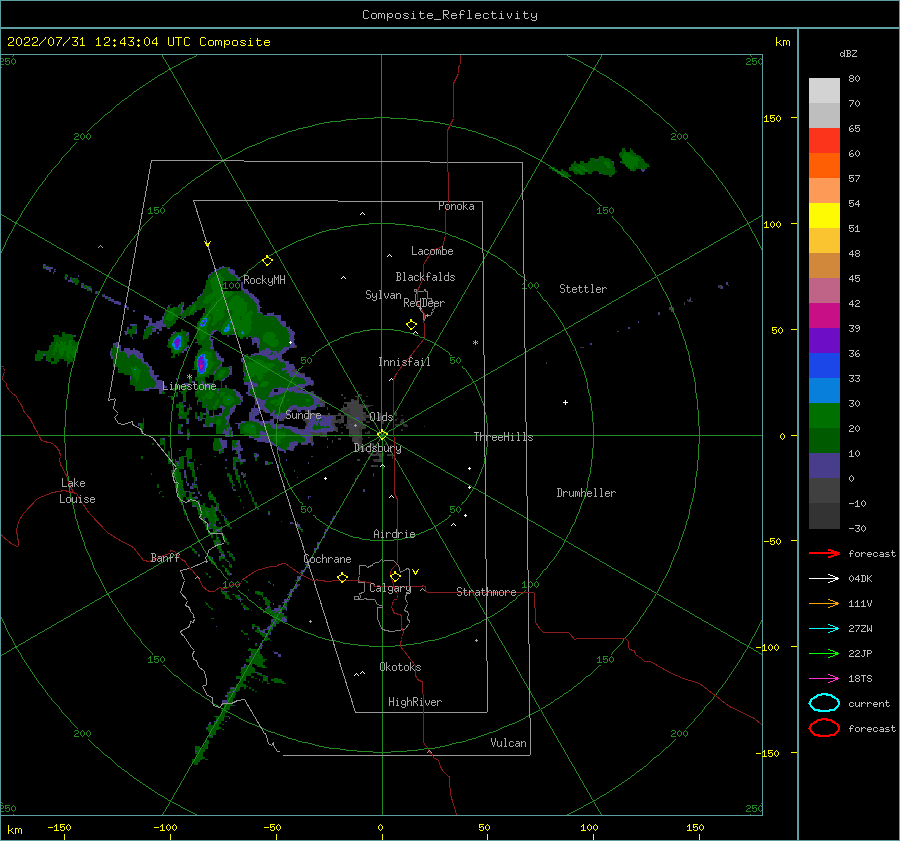The width and height of the screenshot is (900, 841).
Task: Click the Banff label
Action: [165, 558]
